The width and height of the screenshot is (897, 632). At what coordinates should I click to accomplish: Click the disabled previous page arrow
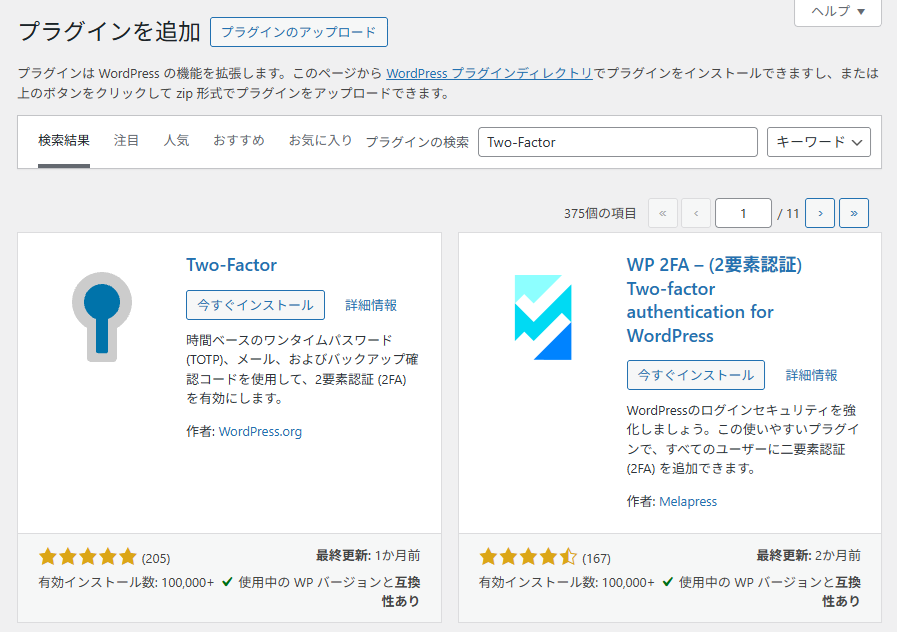pos(696,213)
